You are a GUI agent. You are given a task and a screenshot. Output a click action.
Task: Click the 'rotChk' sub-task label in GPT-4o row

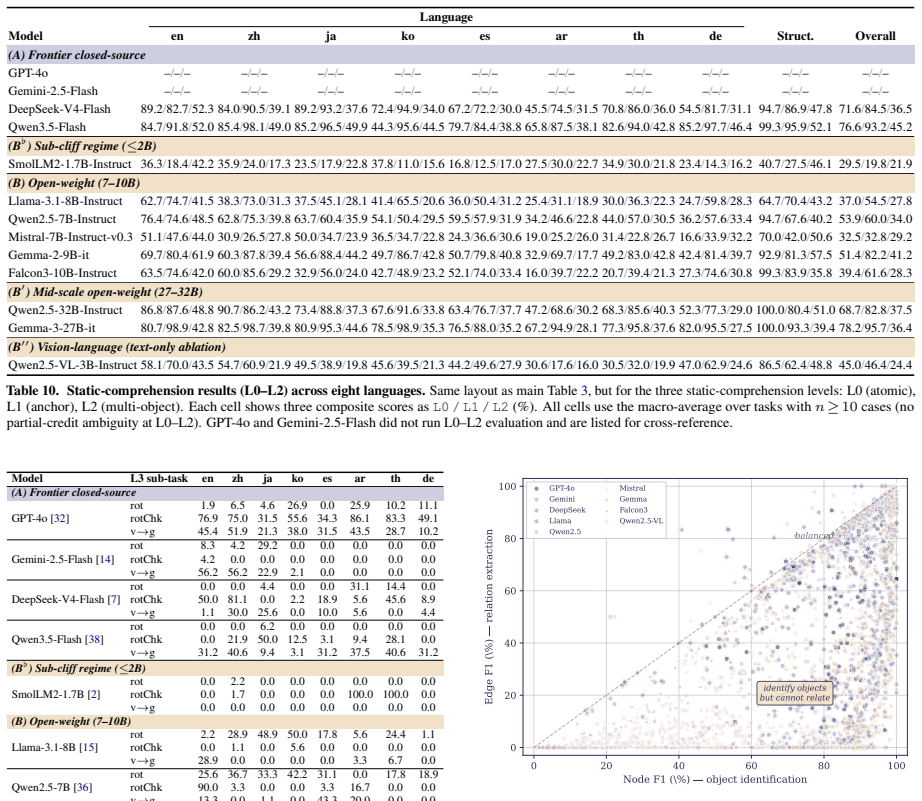click(146, 519)
